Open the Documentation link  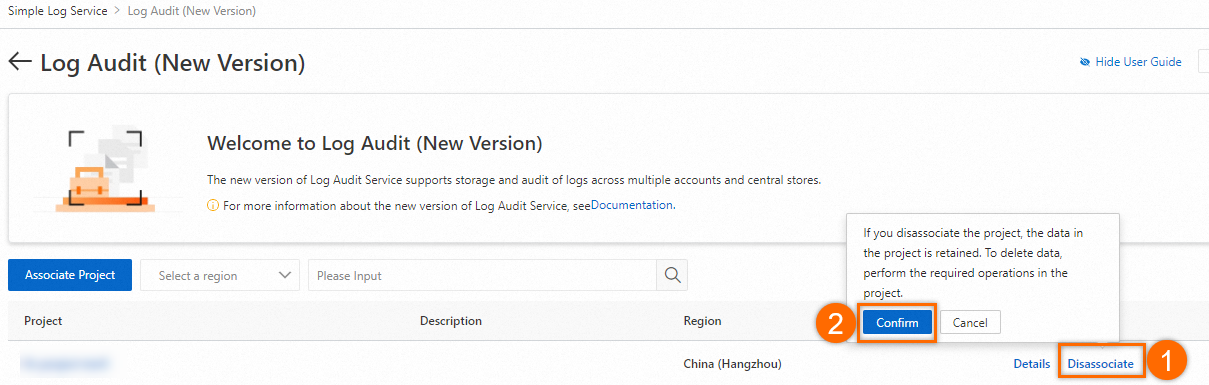(632, 205)
